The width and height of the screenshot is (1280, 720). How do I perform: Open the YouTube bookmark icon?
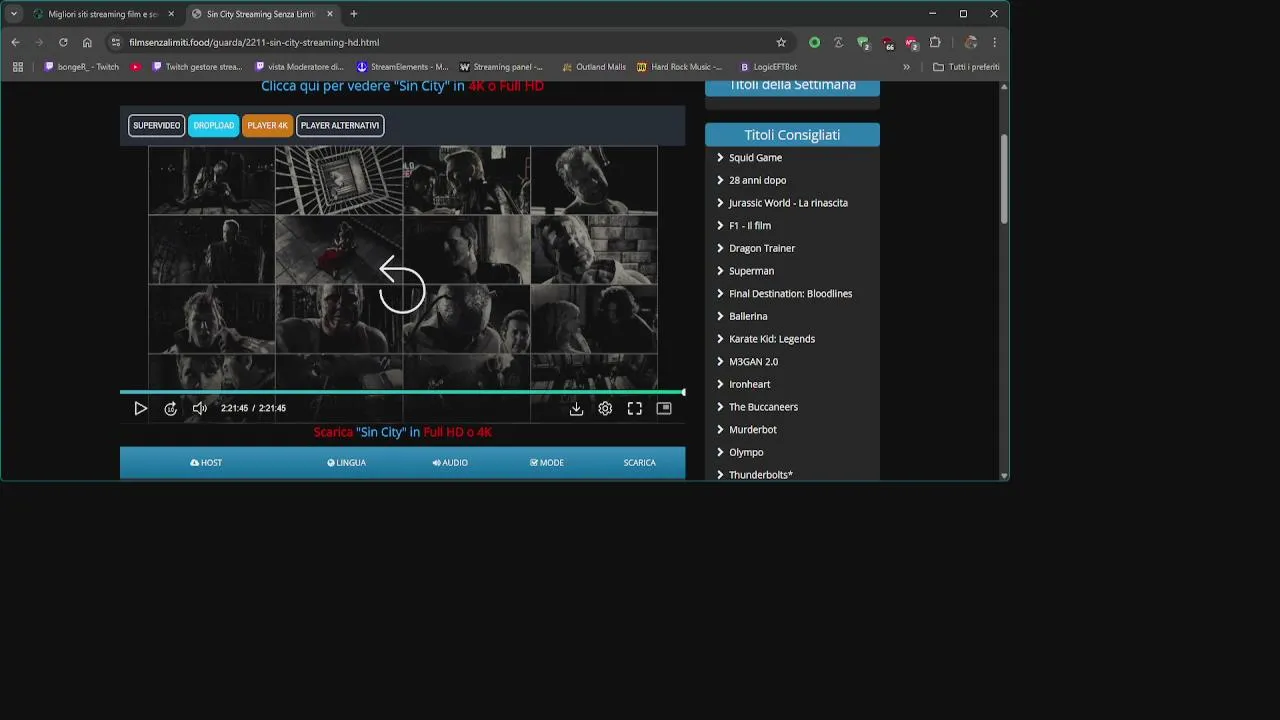[136, 67]
